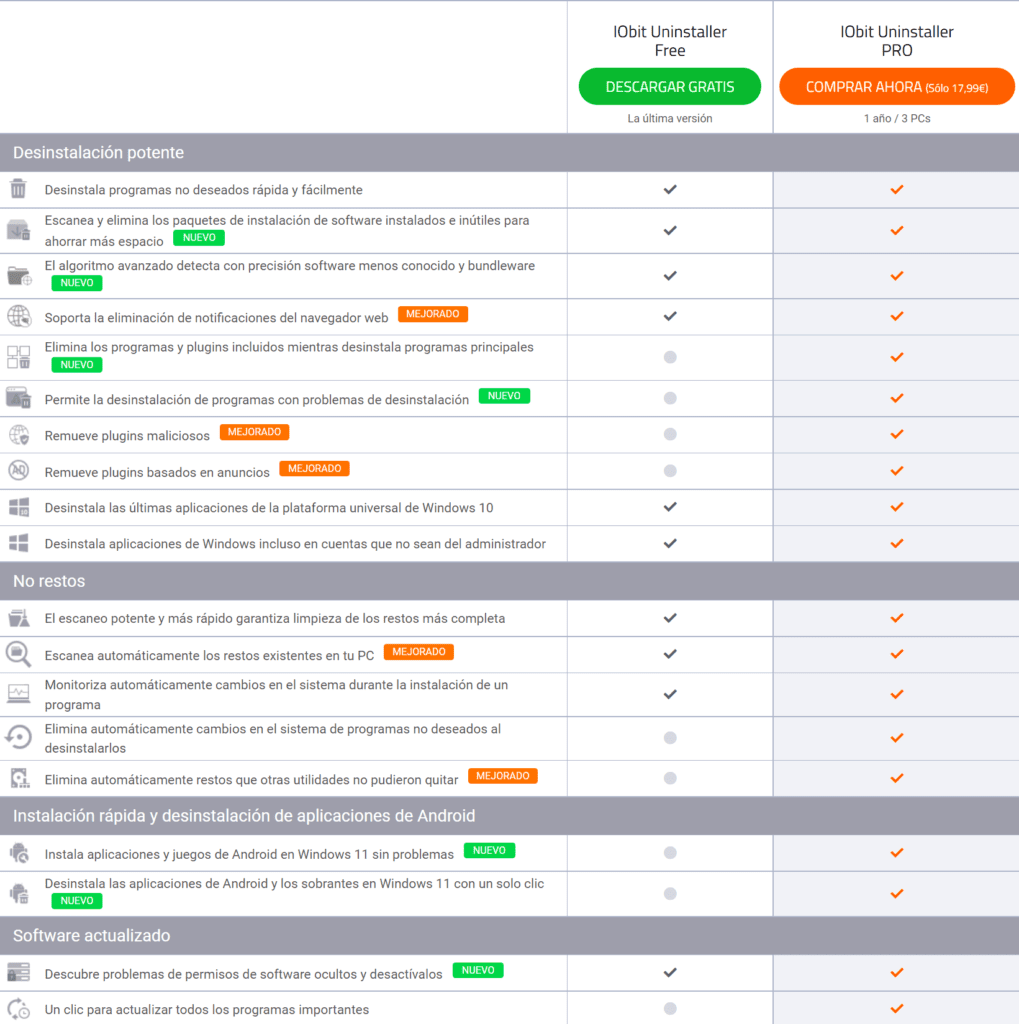The width and height of the screenshot is (1019, 1024).
Task: Click the orange COMPRAR AHORA button
Action: pyautogui.click(x=897, y=86)
